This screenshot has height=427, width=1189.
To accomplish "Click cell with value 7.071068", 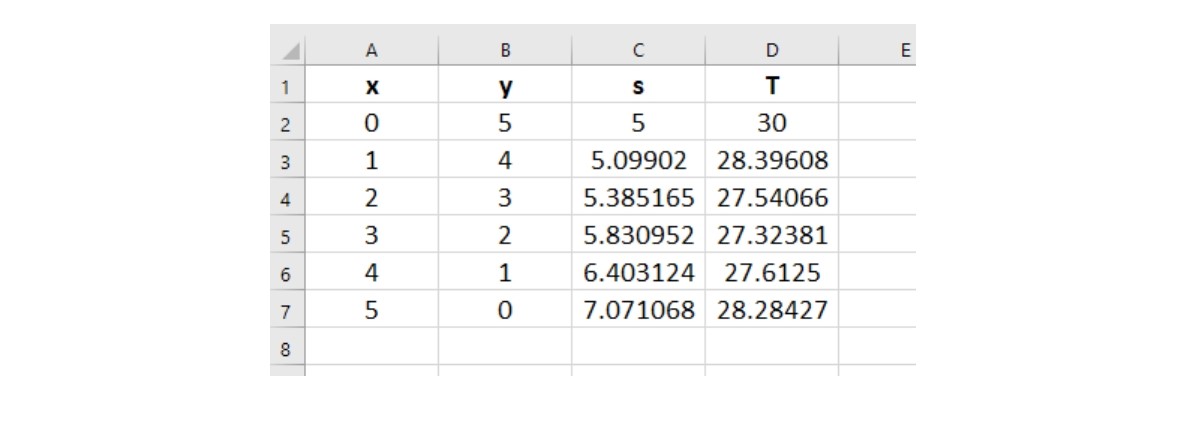I will [638, 311].
